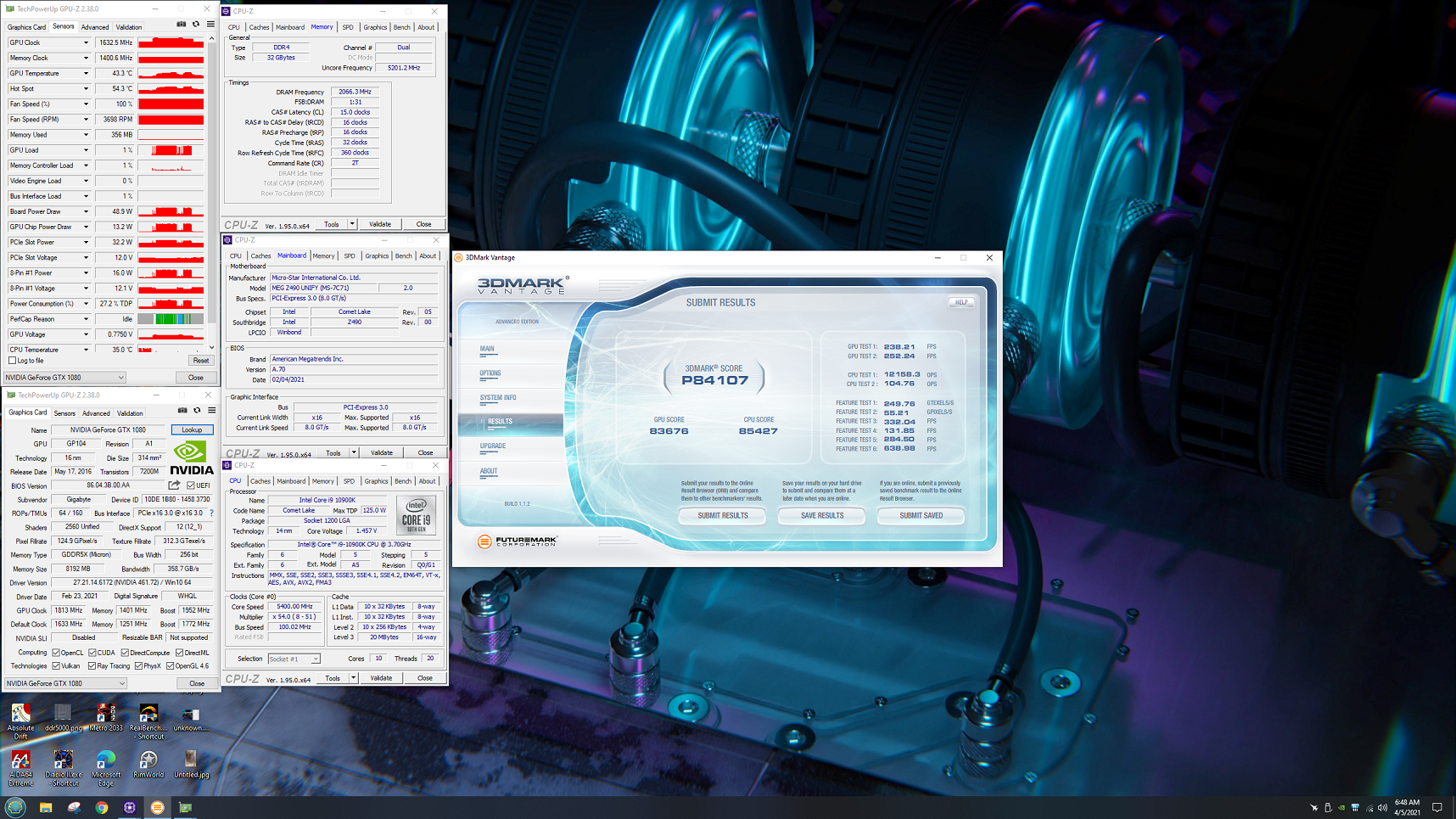The width and height of the screenshot is (1456, 819).
Task: Click the volume icon in system tray
Action: tap(1382, 807)
